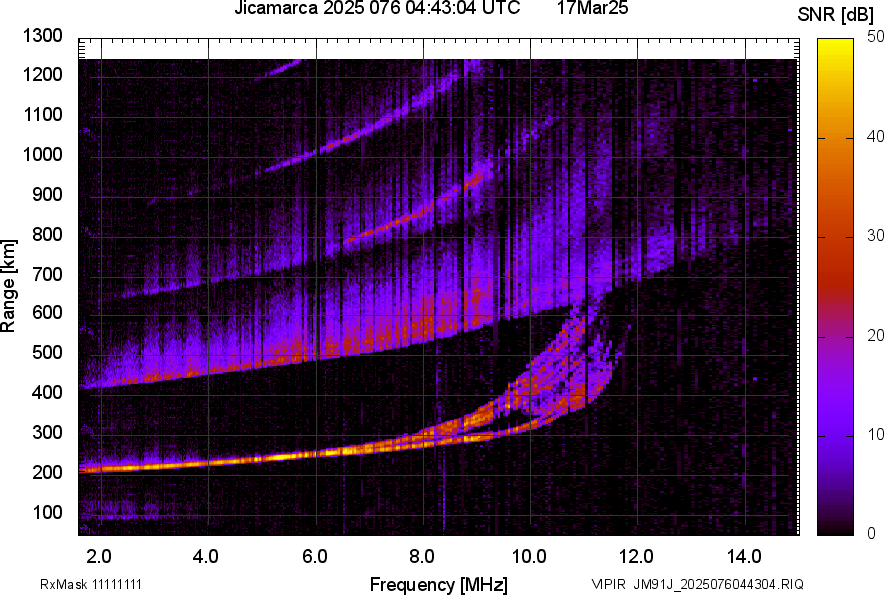Click the 17Mar25 date label
Viewport: 884px width, 595px height.
593,8
